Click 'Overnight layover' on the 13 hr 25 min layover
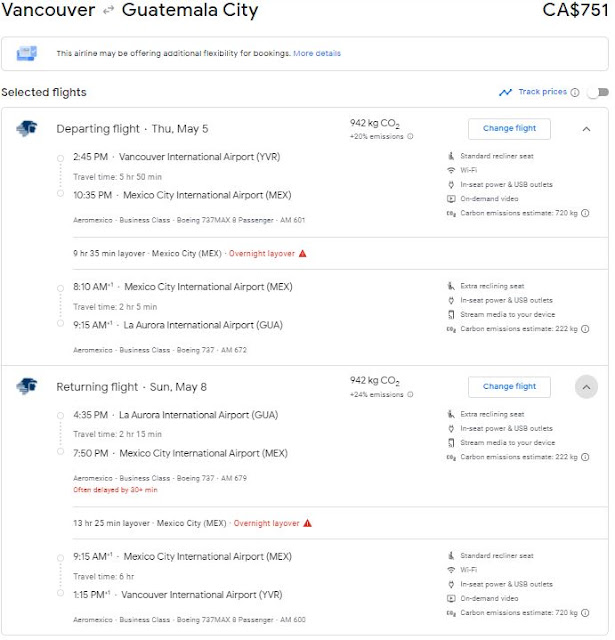The width and height of the screenshot is (615, 640). [266, 523]
